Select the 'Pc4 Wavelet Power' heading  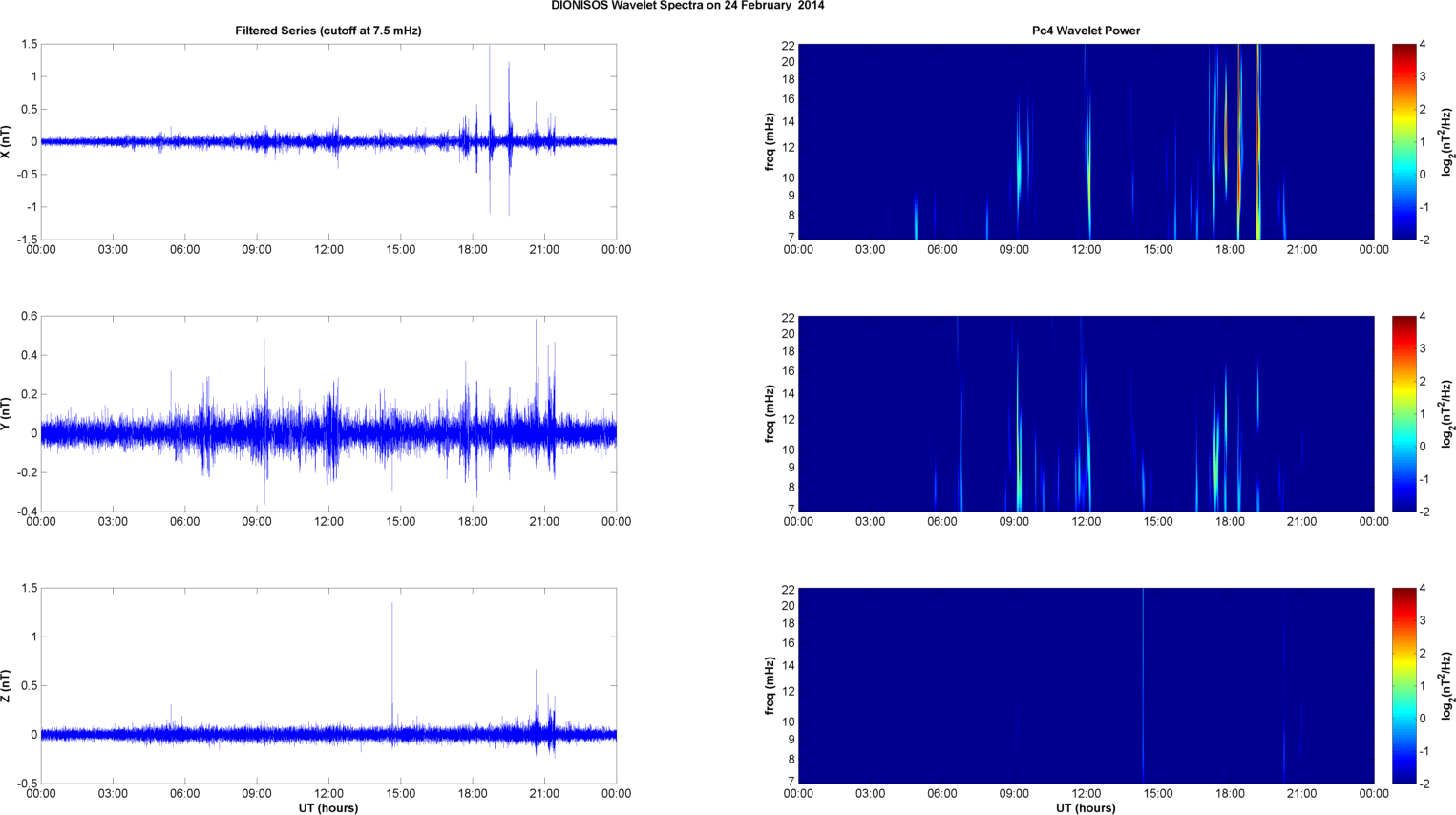click(1086, 31)
